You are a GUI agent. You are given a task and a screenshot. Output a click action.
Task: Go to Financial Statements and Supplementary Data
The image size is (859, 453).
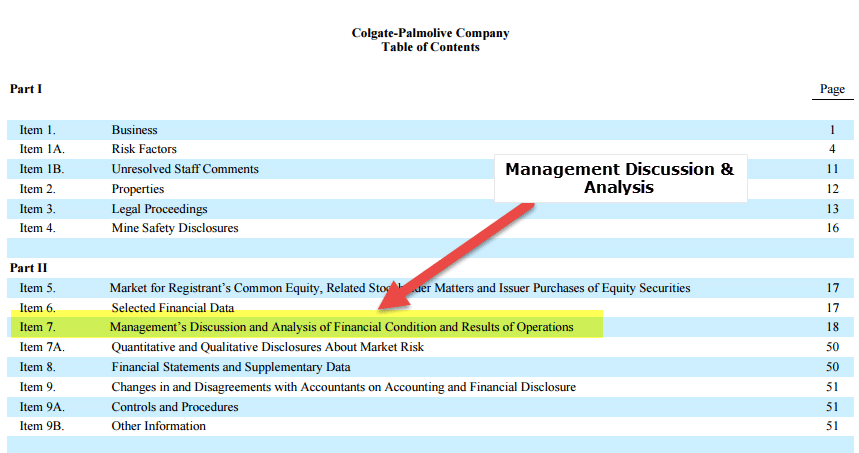click(230, 367)
